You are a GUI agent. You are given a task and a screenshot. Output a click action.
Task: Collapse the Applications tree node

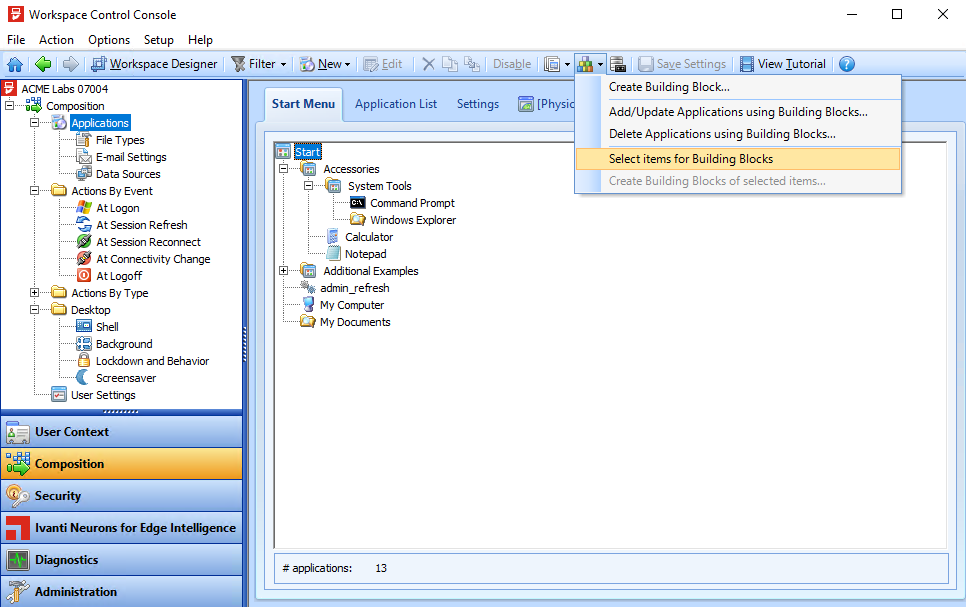tap(34, 123)
